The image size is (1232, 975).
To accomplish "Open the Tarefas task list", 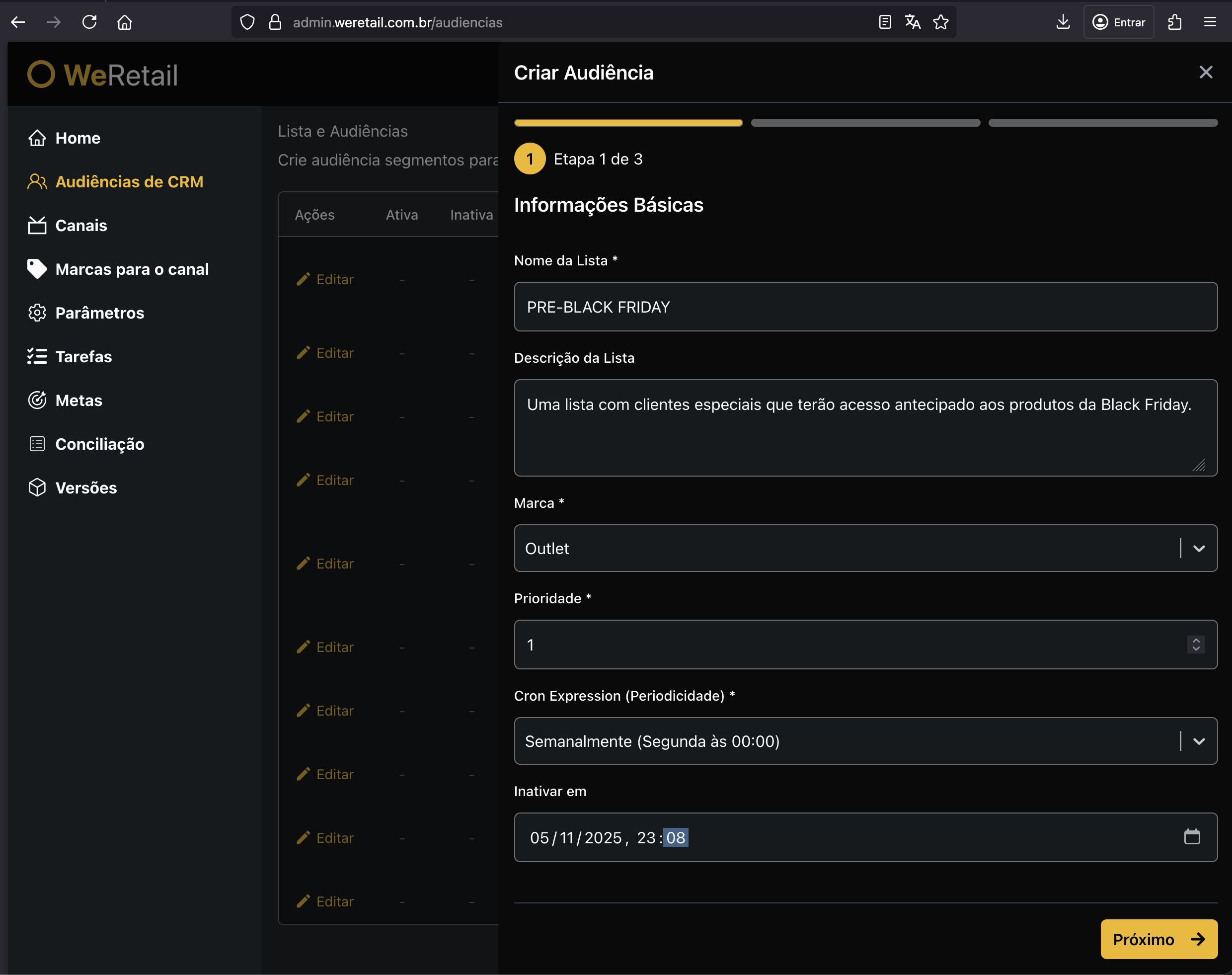I will pos(83,357).
